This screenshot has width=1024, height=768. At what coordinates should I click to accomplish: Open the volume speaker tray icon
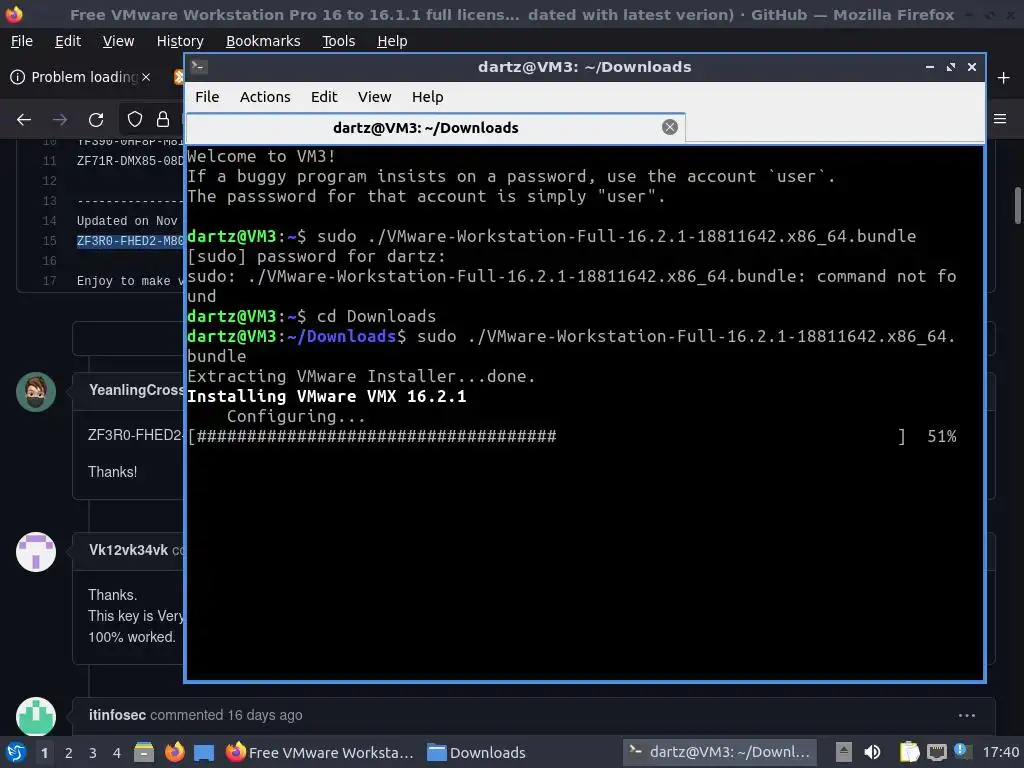click(872, 752)
